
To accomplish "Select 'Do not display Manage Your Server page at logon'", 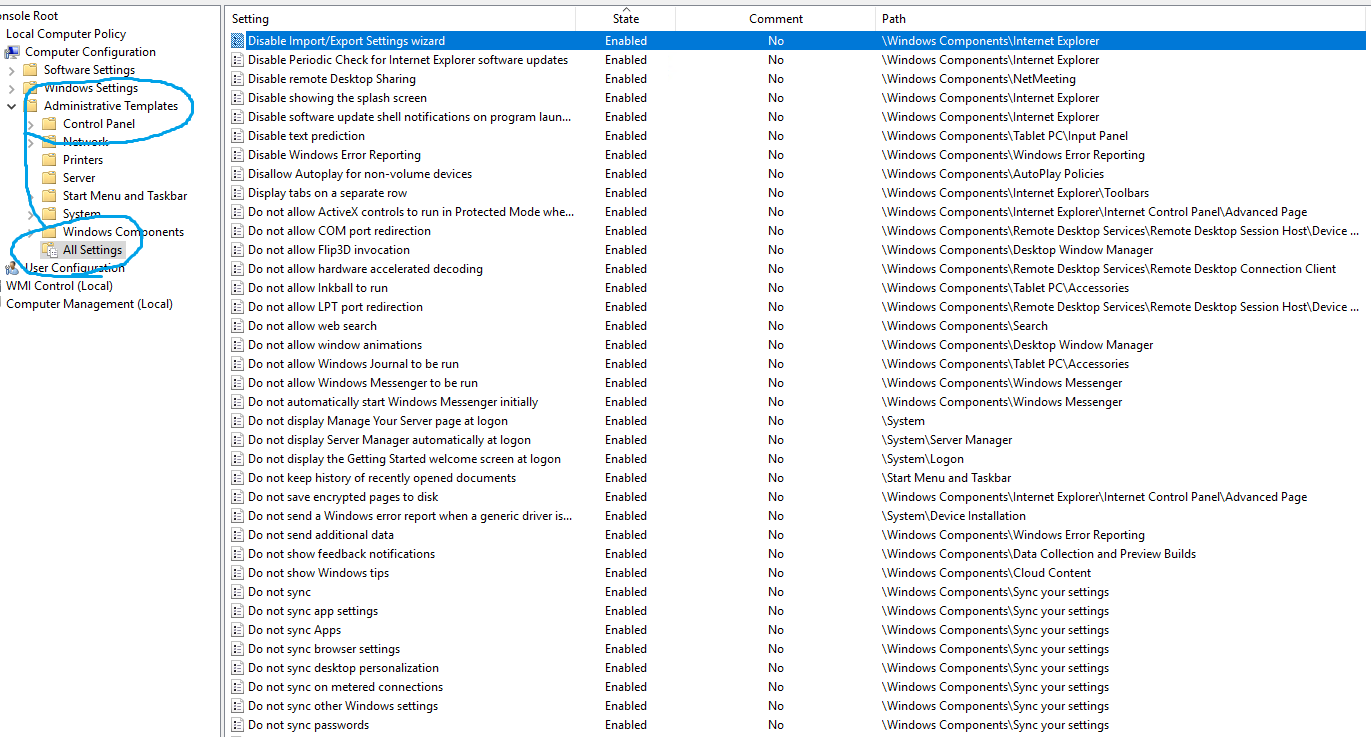I will (x=378, y=421).
